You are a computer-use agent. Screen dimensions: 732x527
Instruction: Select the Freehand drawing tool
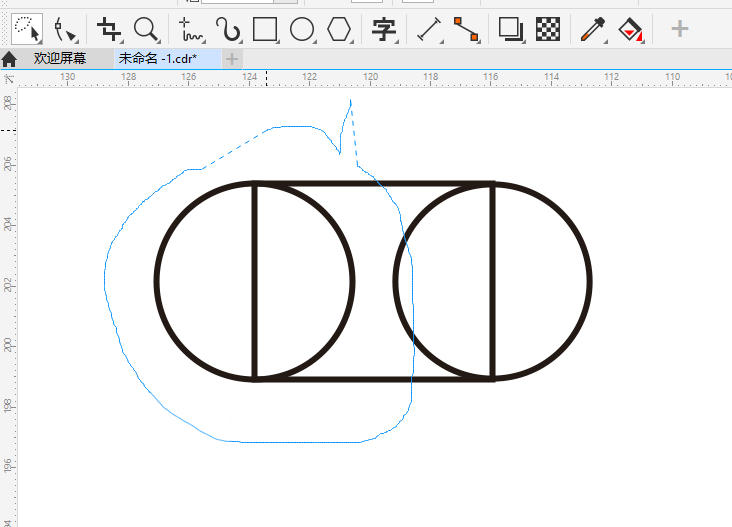191,30
